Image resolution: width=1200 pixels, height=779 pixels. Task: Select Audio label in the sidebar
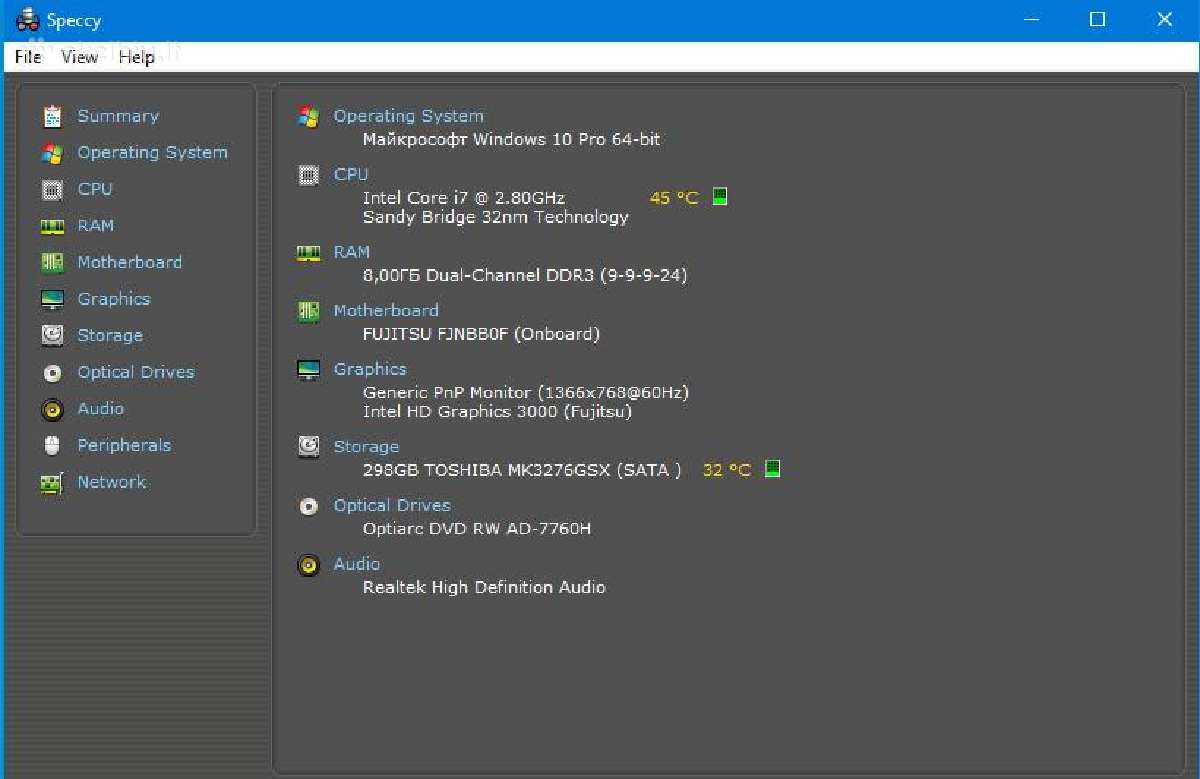tap(101, 409)
